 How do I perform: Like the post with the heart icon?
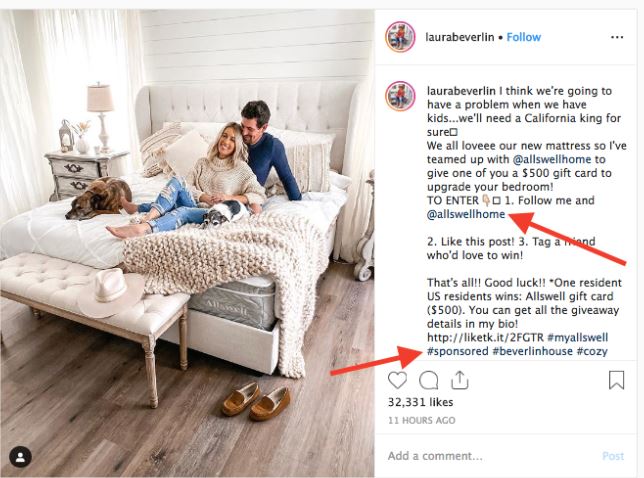(x=397, y=380)
